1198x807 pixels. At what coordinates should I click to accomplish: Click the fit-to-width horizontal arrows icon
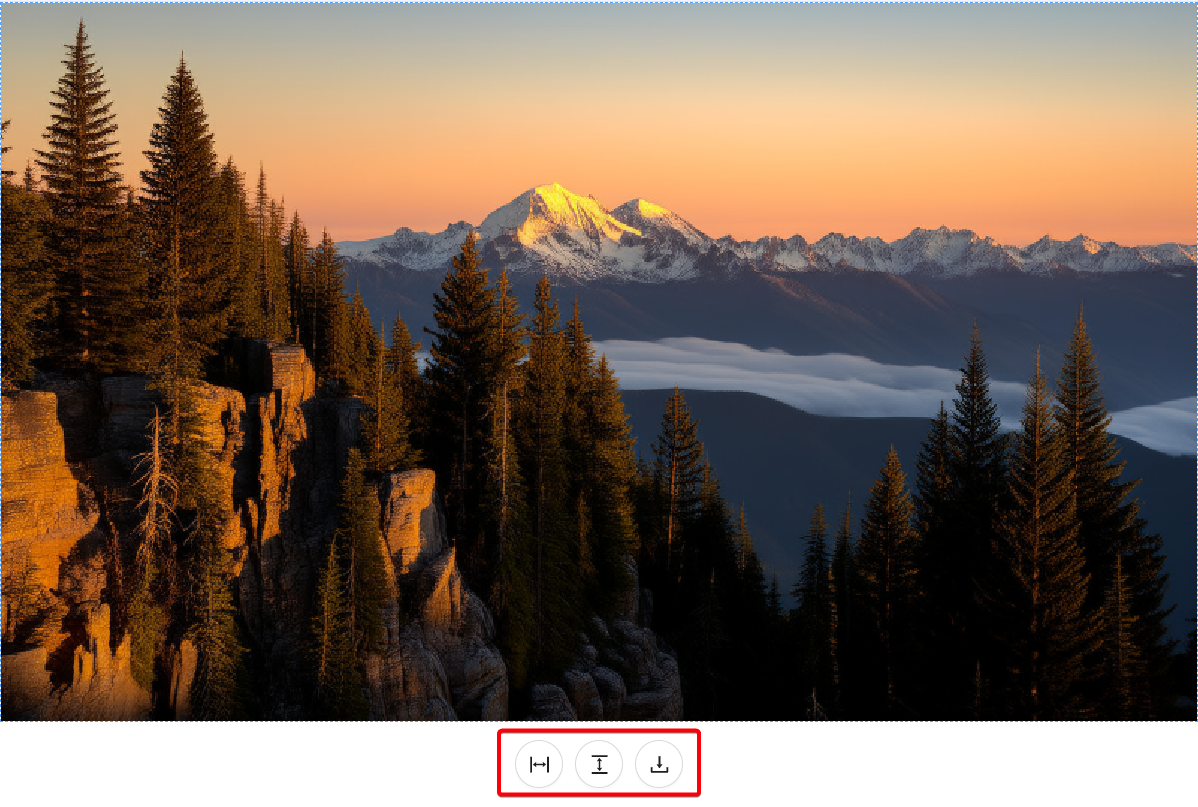point(539,764)
